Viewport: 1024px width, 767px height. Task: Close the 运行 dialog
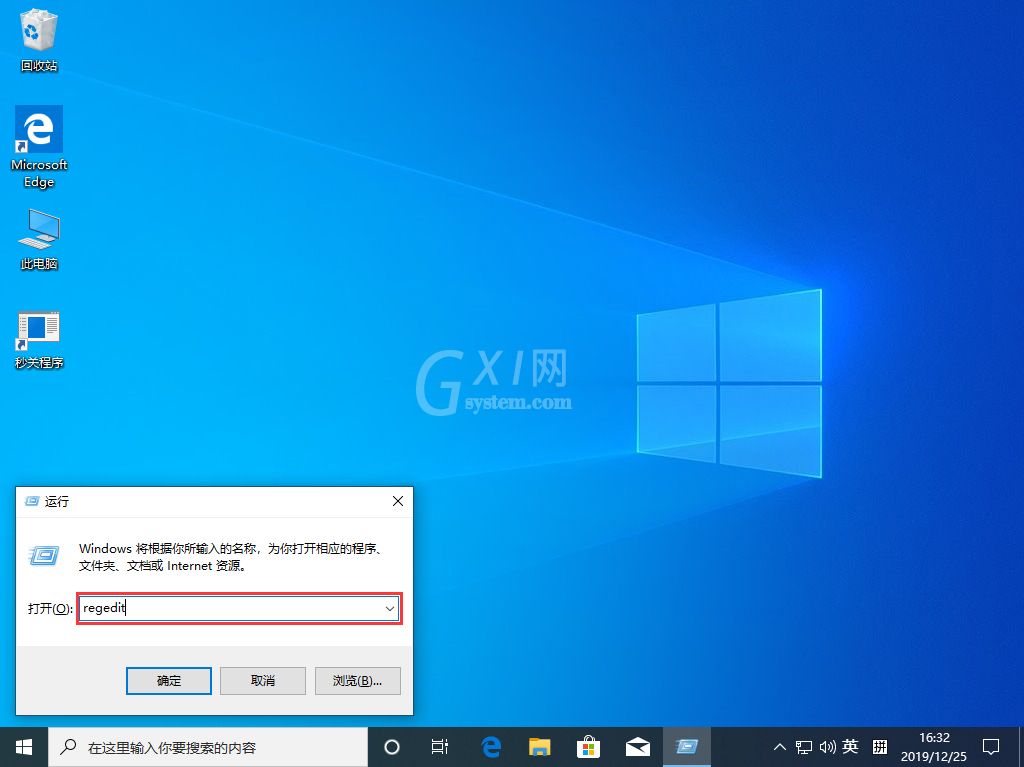398,501
